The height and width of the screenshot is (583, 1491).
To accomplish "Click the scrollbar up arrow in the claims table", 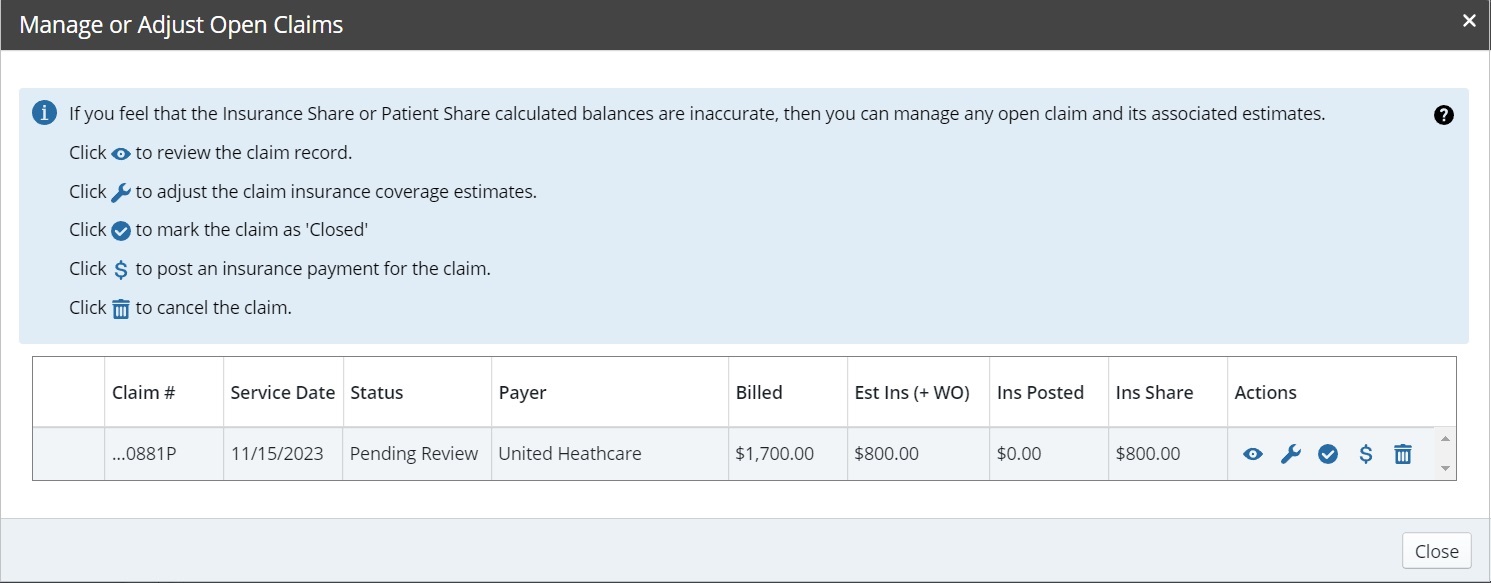I will (x=1445, y=437).
